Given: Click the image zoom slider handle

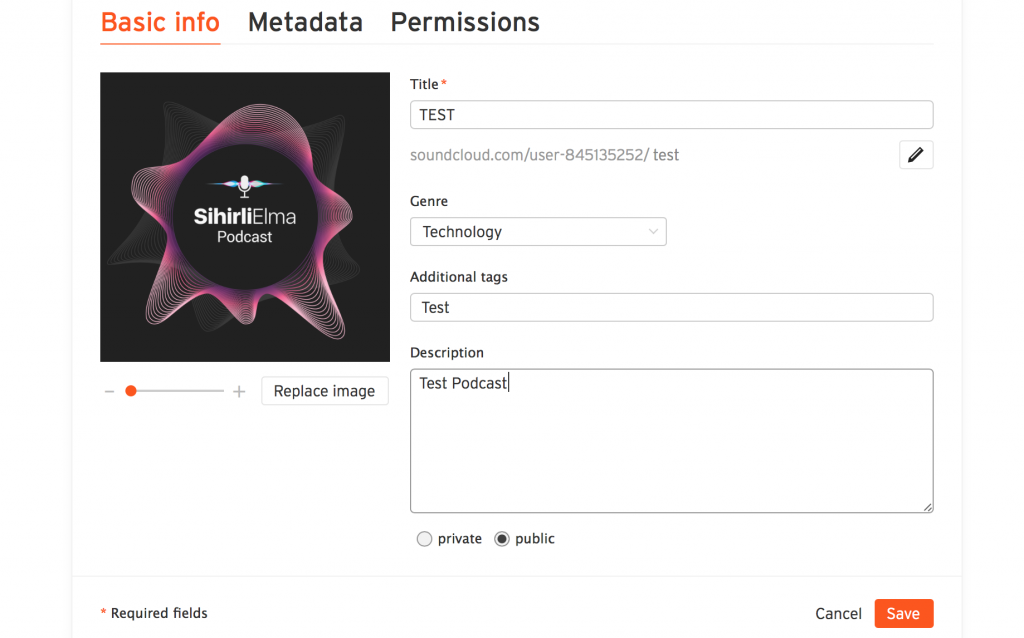Looking at the screenshot, I should (x=131, y=391).
